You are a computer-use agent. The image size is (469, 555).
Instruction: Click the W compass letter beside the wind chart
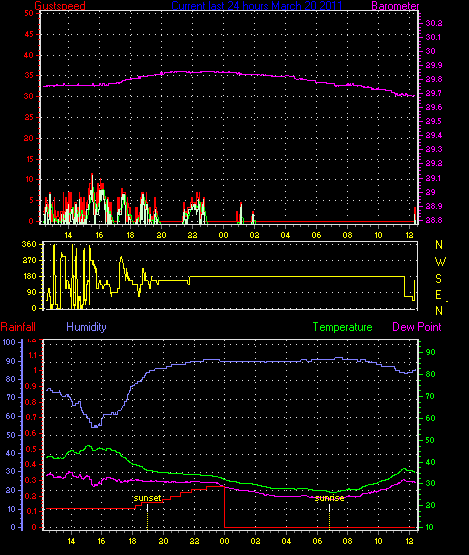(x=440, y=262)
